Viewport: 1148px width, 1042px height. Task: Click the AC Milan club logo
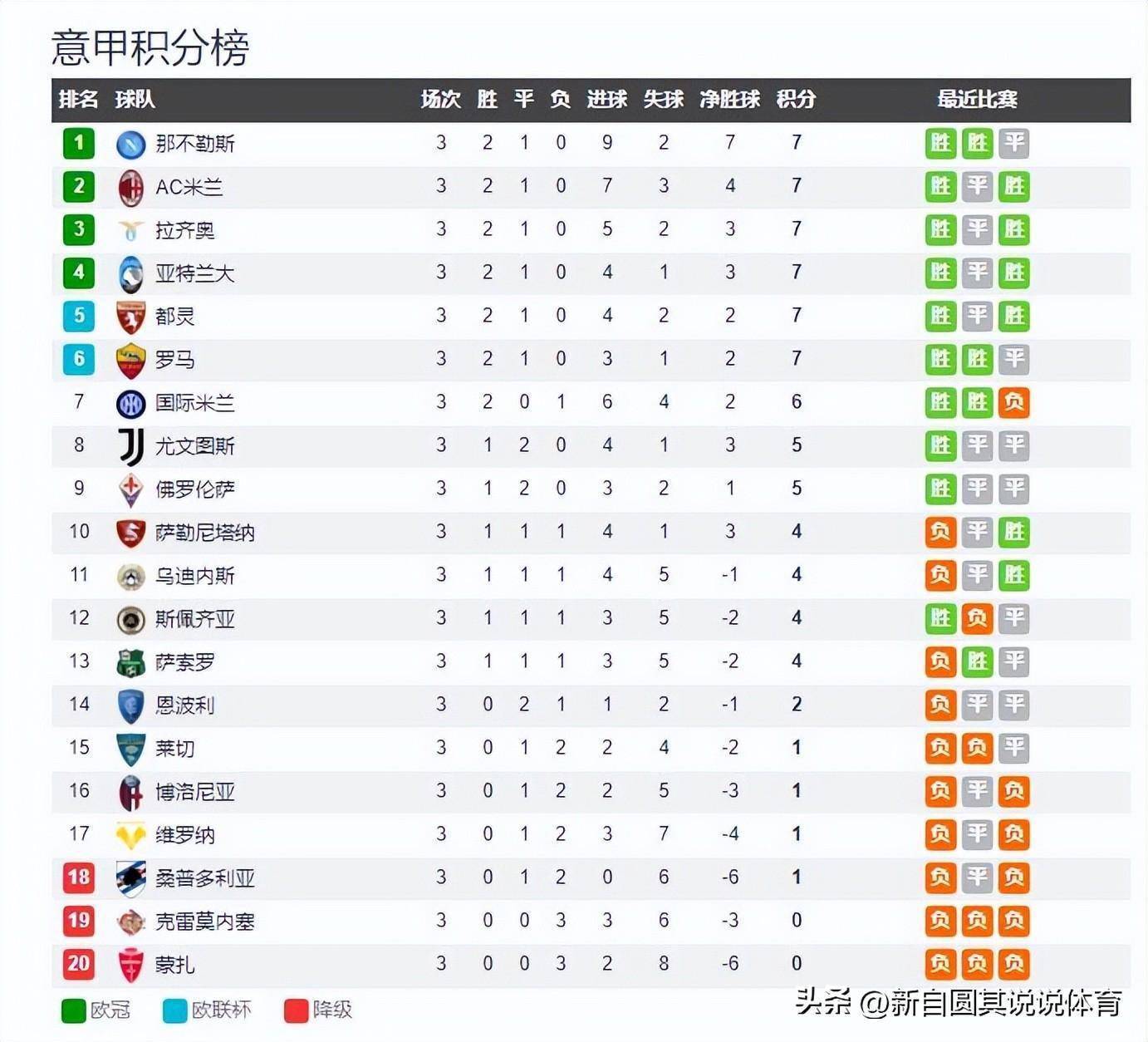(x=130, y=187)
